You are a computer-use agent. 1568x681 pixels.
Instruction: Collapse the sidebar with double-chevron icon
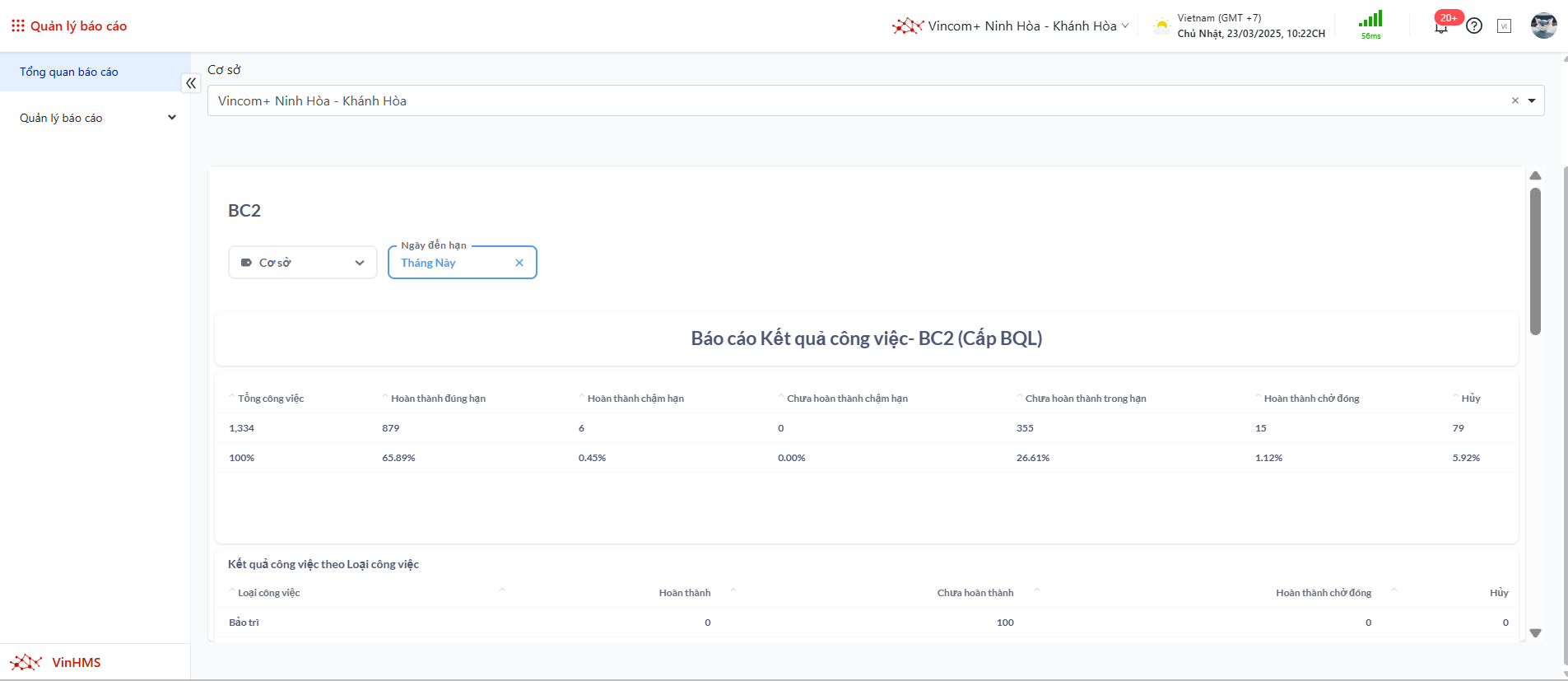point(191,83)
